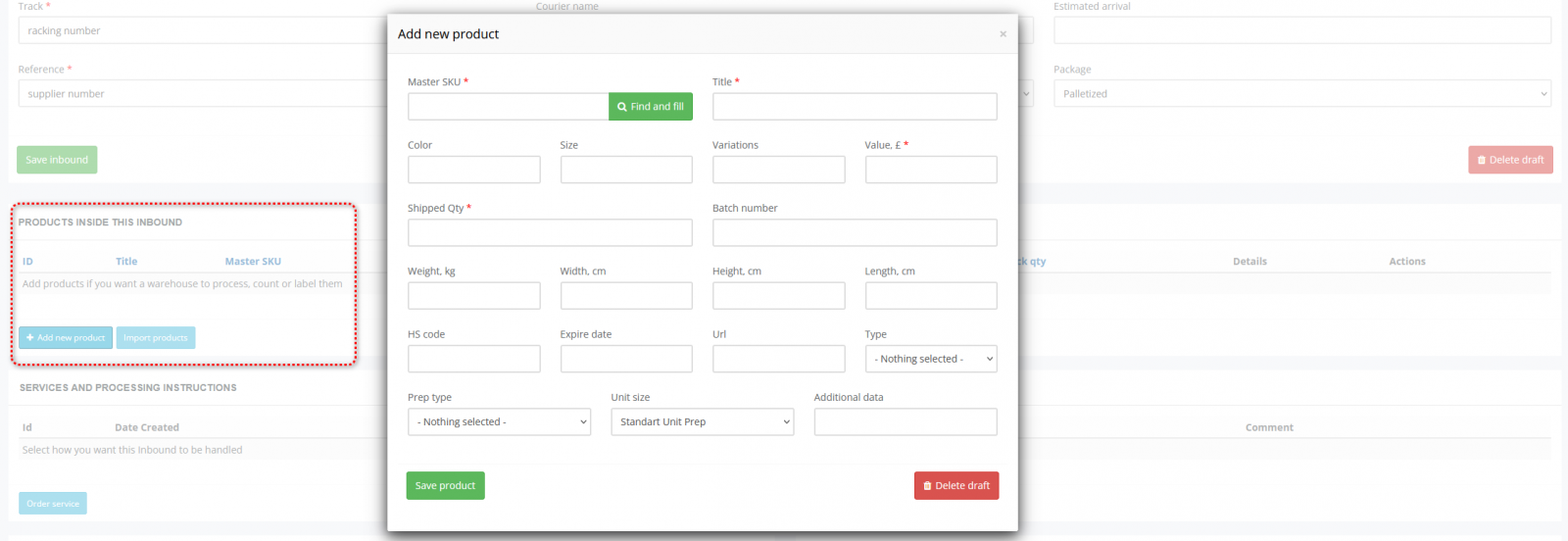Click the Url input field
The width and height of the screenshot is (1568, 541).
[778, 359]
